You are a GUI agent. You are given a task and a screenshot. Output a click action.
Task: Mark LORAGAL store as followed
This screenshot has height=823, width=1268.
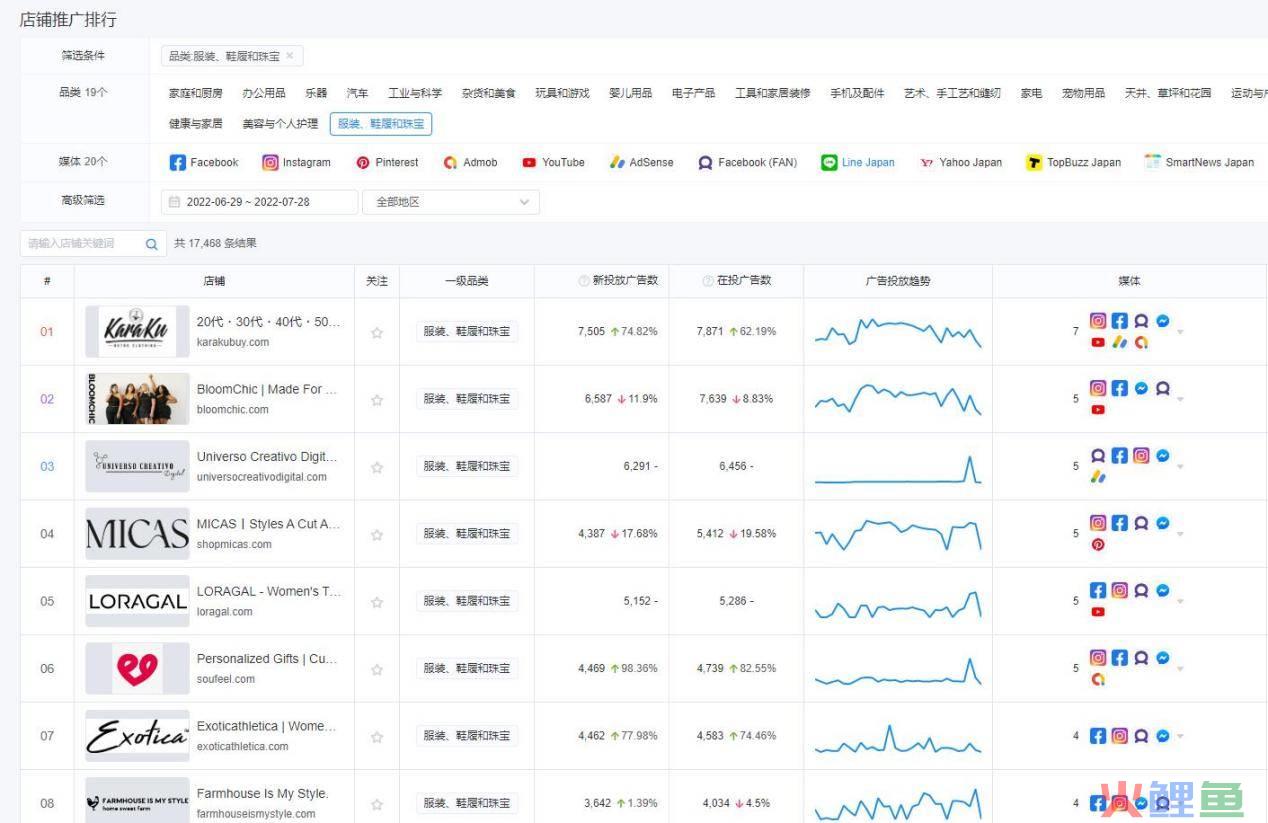click(377, 602)
